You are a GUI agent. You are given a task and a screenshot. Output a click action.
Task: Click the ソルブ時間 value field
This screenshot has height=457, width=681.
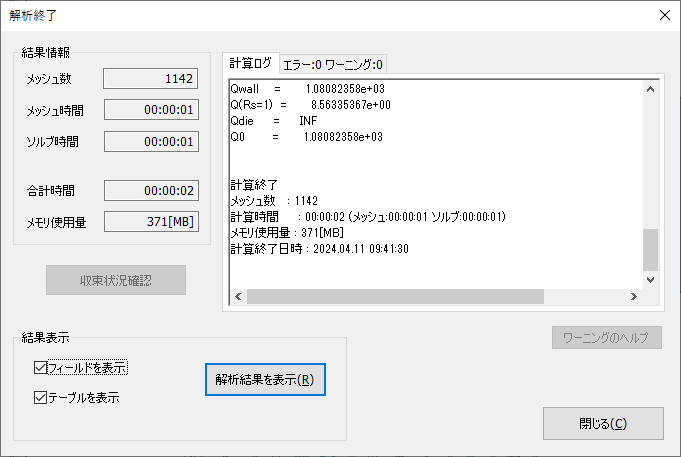[x=151, y=142]
